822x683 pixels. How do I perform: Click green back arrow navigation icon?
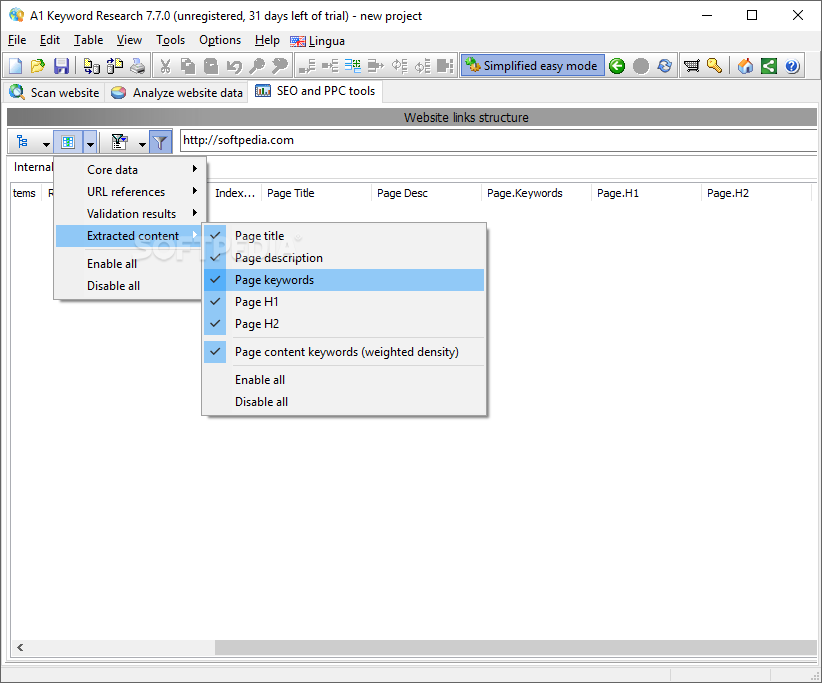tap(617, 66)
